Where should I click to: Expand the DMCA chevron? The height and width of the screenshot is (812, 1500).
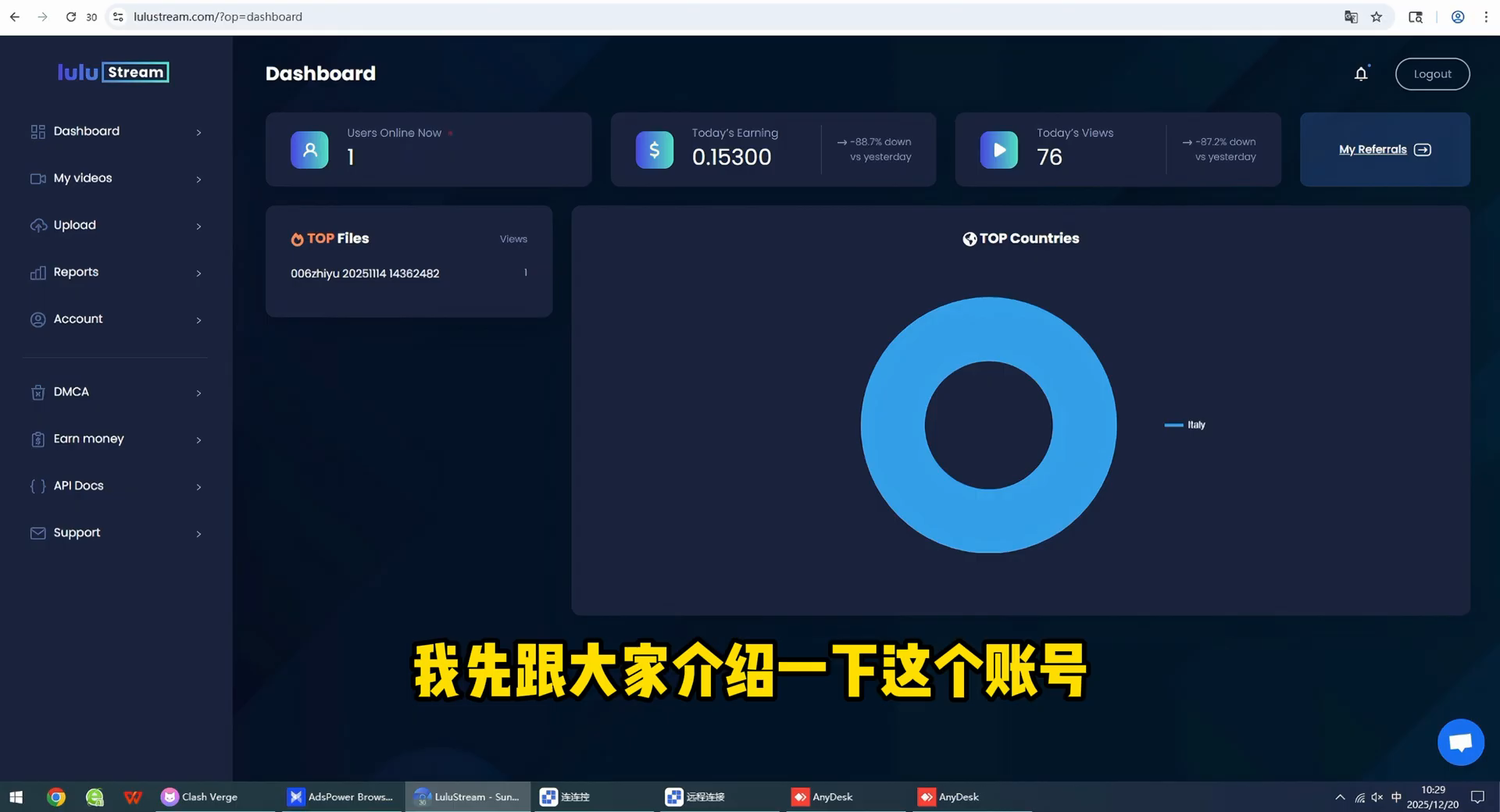click(x=198, y=393)
